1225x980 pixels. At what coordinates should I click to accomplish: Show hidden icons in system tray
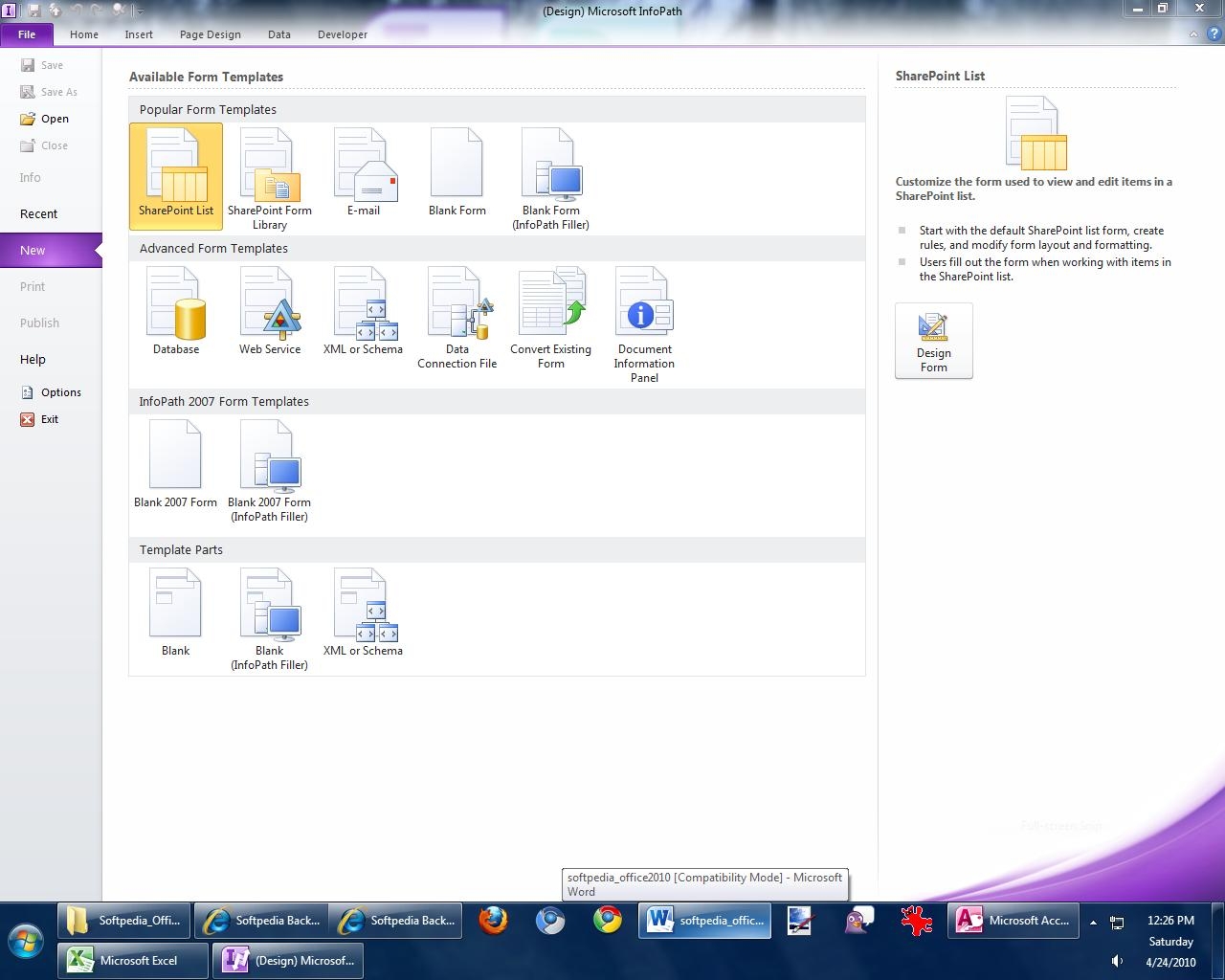tap(1093, 923)
